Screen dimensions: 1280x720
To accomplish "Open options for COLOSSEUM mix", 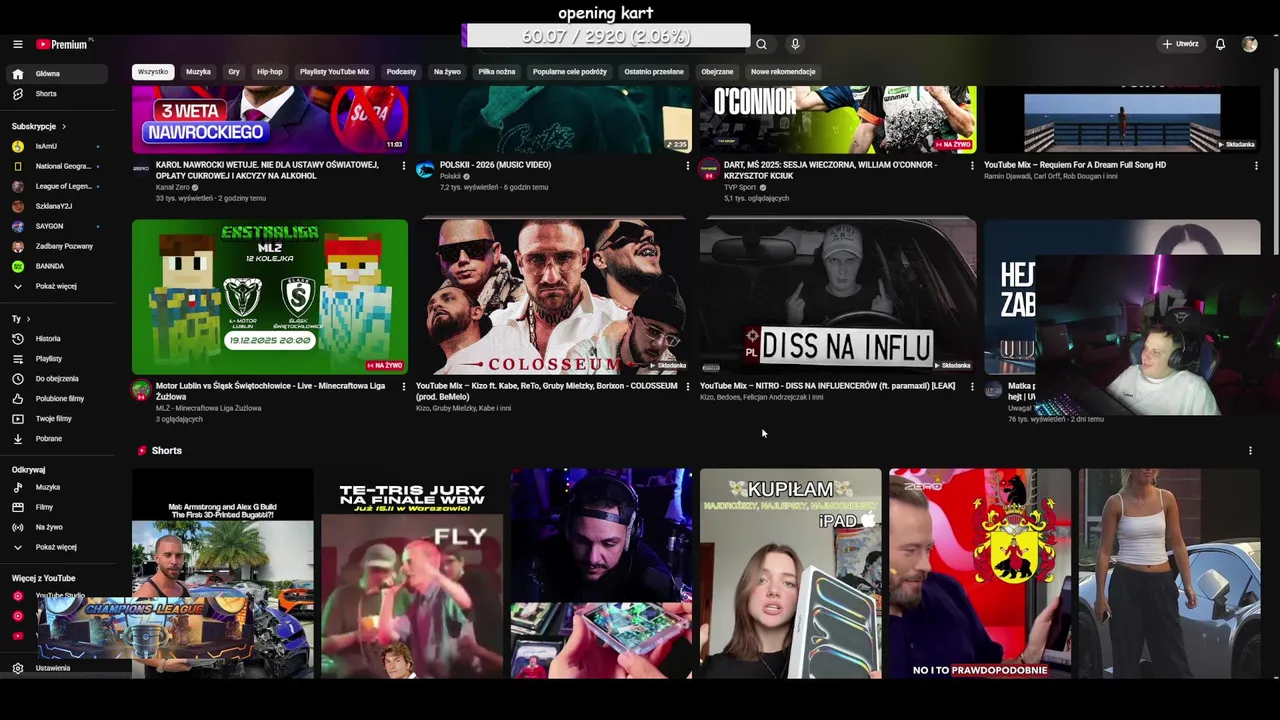I will tap(688, 387).
